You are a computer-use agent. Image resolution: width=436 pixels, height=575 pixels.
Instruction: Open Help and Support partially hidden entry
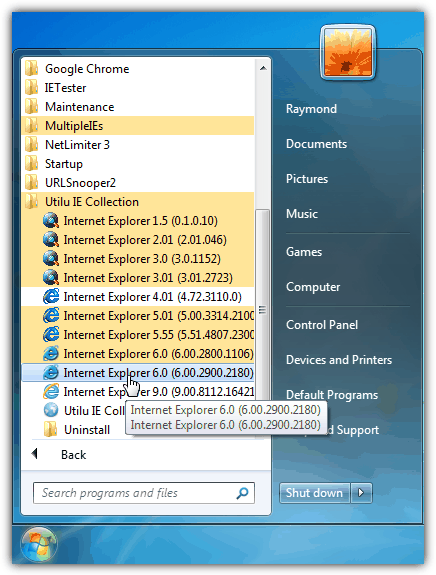pos(353,430)
